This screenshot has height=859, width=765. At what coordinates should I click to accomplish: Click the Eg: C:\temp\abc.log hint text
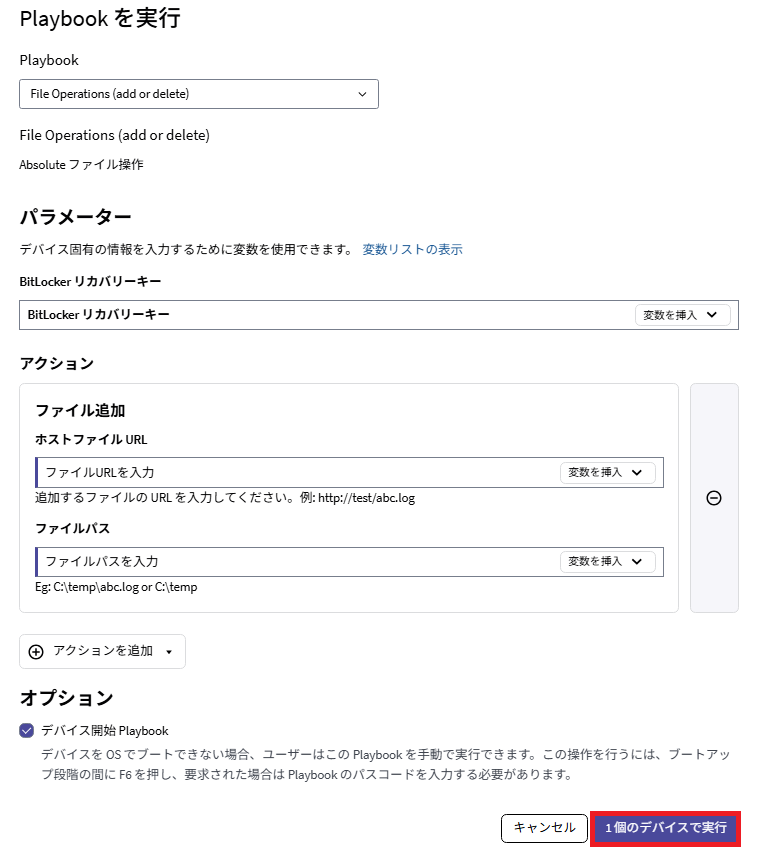click(116, 587)
